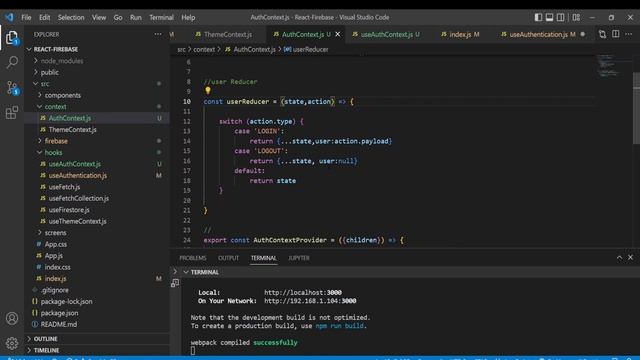The image size is (640, 360).
Task: Click the context breadcrumb segment
Action: (204, 49)
